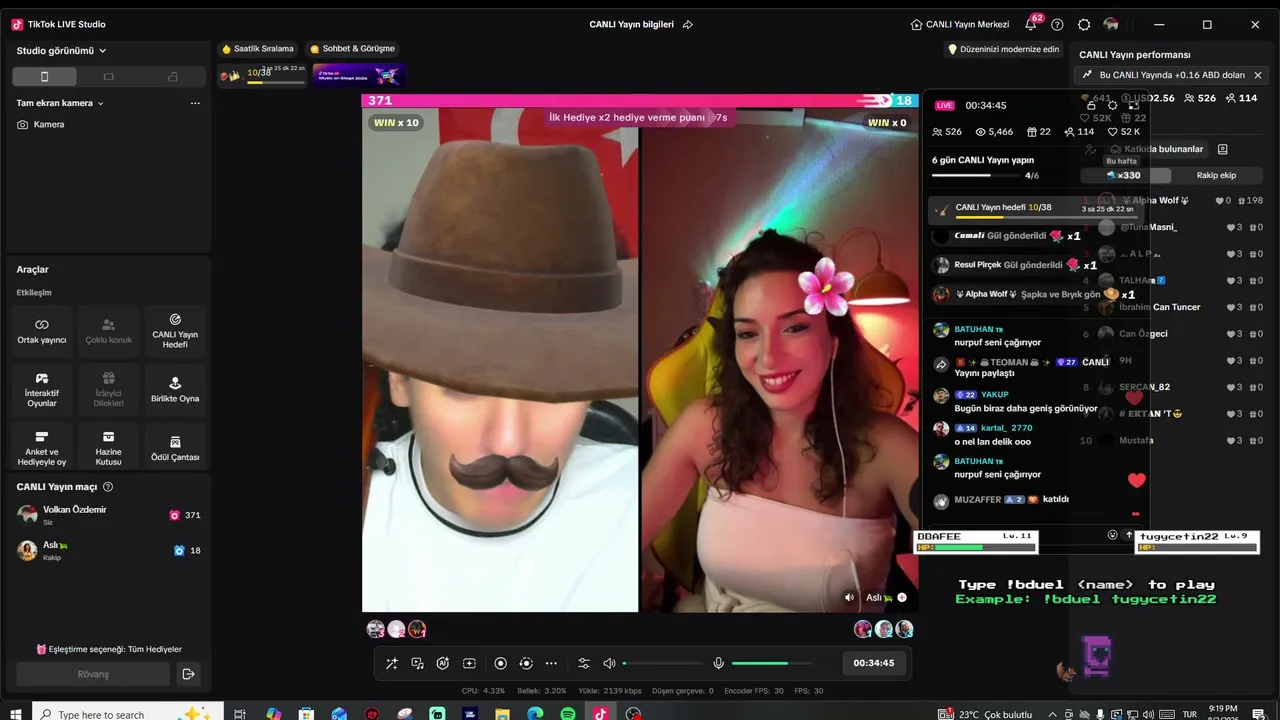
Task: Open the Sohbet & Görüşme chip
Action: [352, 49]
